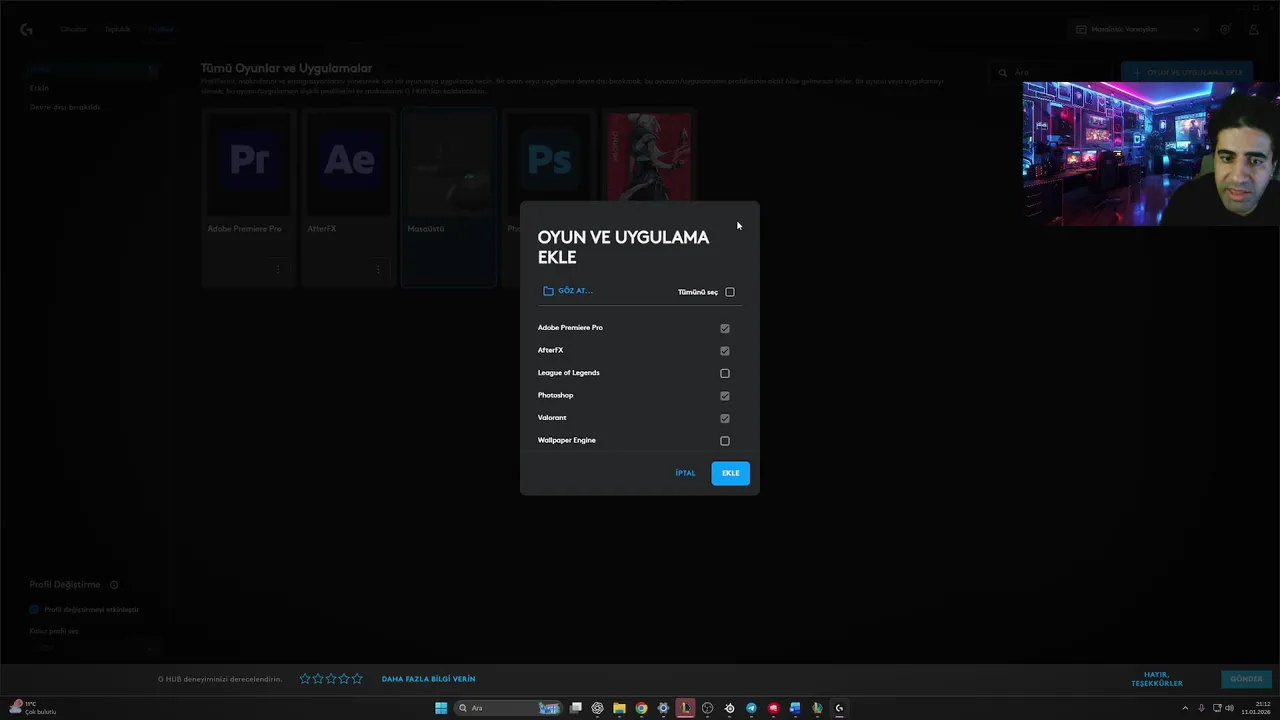
Task: Select the Devre dışı bırakıldı filter
Action: tap(65, 107)
